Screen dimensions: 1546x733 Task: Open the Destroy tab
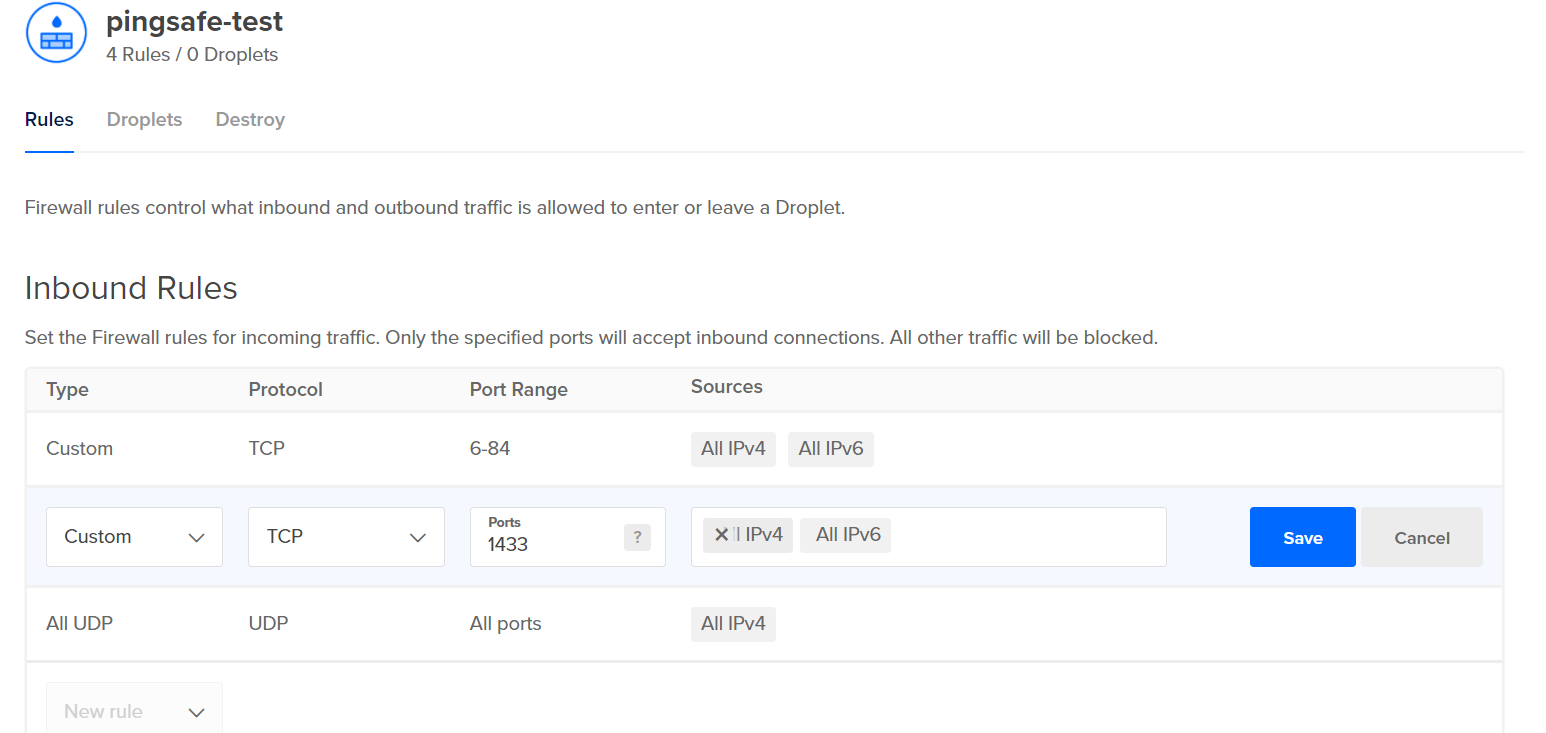pyautogui.click(x=250, y=120)
